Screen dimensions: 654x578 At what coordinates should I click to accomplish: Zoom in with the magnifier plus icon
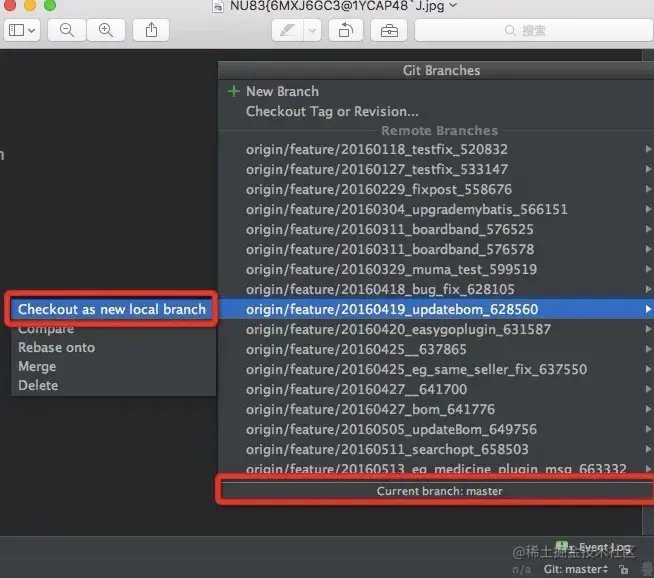[106, 30]
